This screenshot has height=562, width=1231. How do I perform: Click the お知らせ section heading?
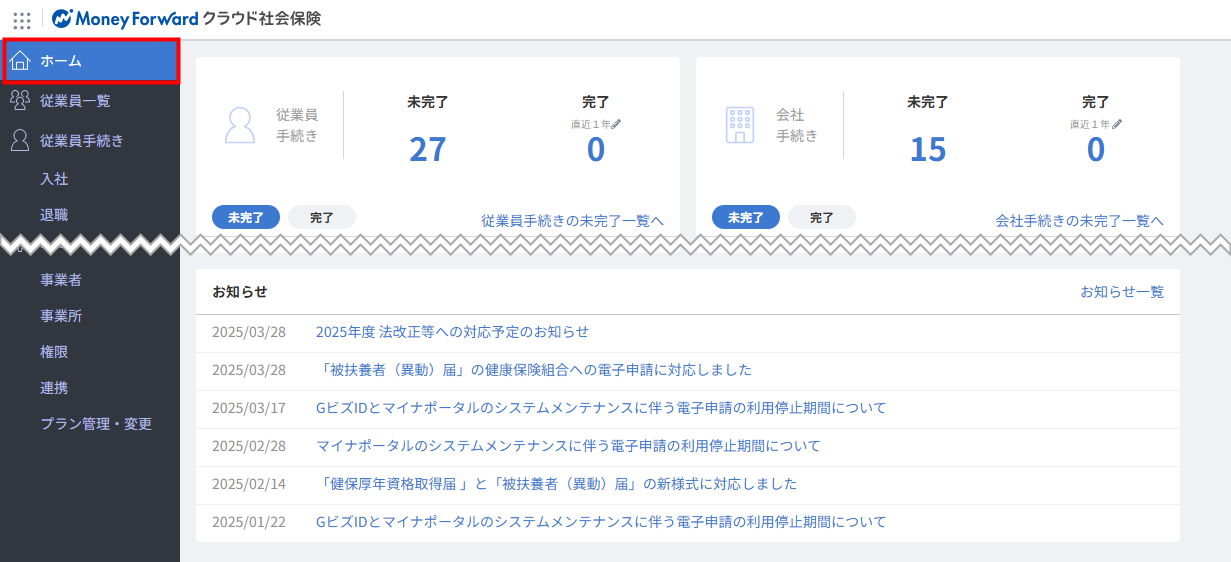point(240,292)
